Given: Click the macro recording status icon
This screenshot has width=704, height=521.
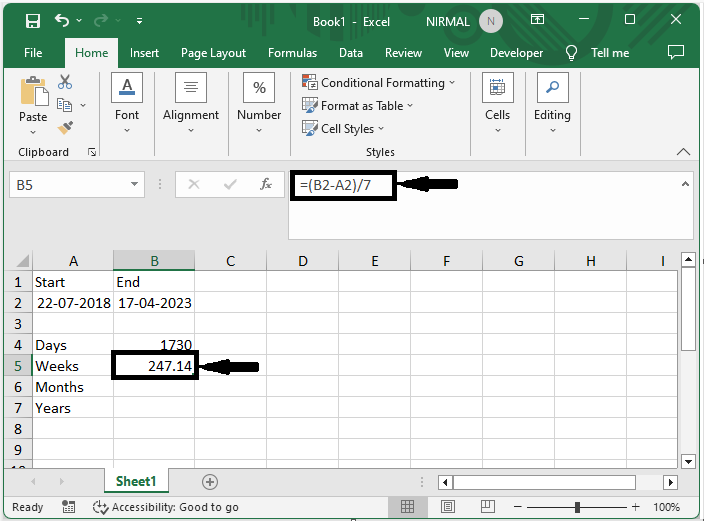Looking at the screenshot, I should (68, 507).
